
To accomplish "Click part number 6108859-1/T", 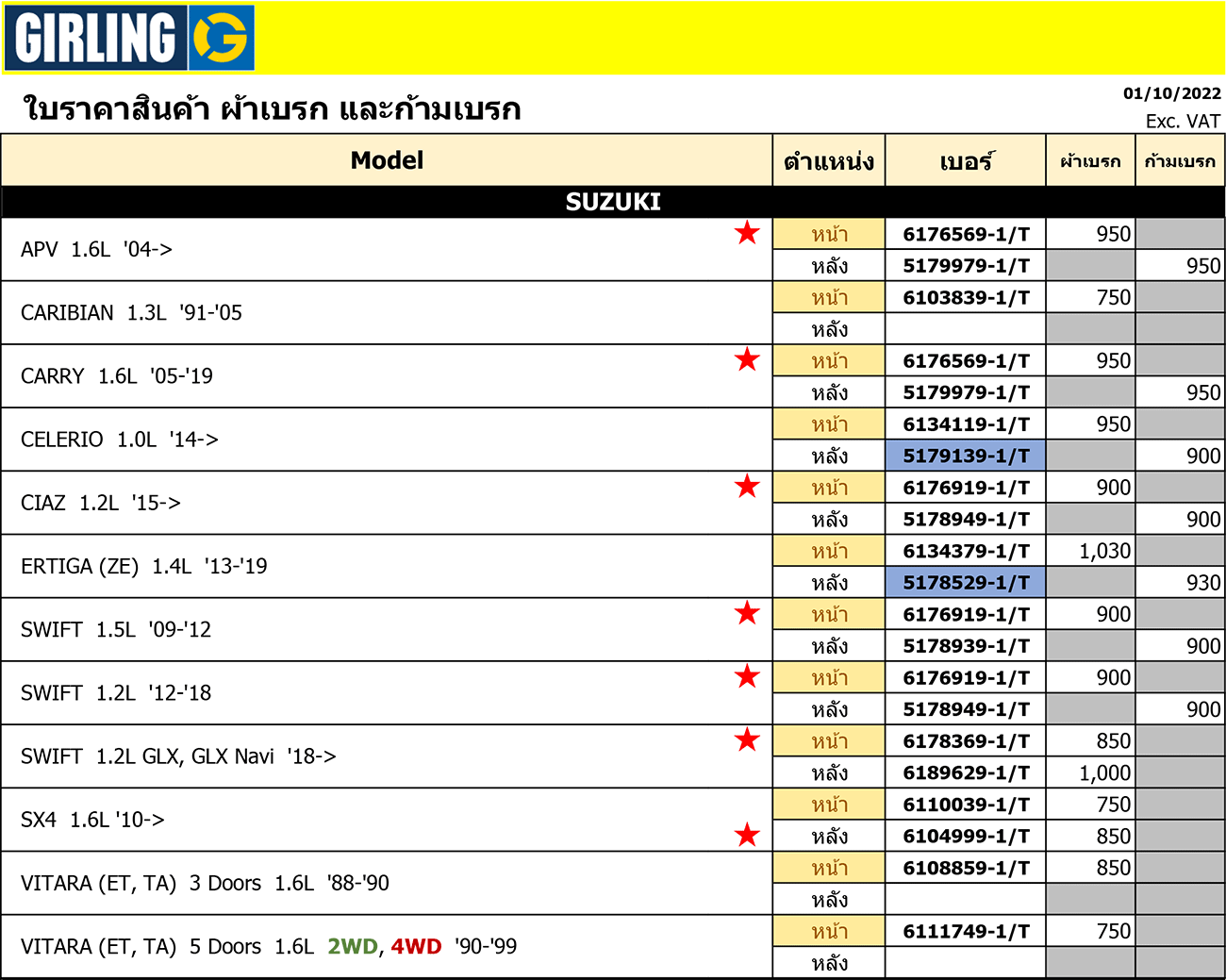I will pos(966,868).
